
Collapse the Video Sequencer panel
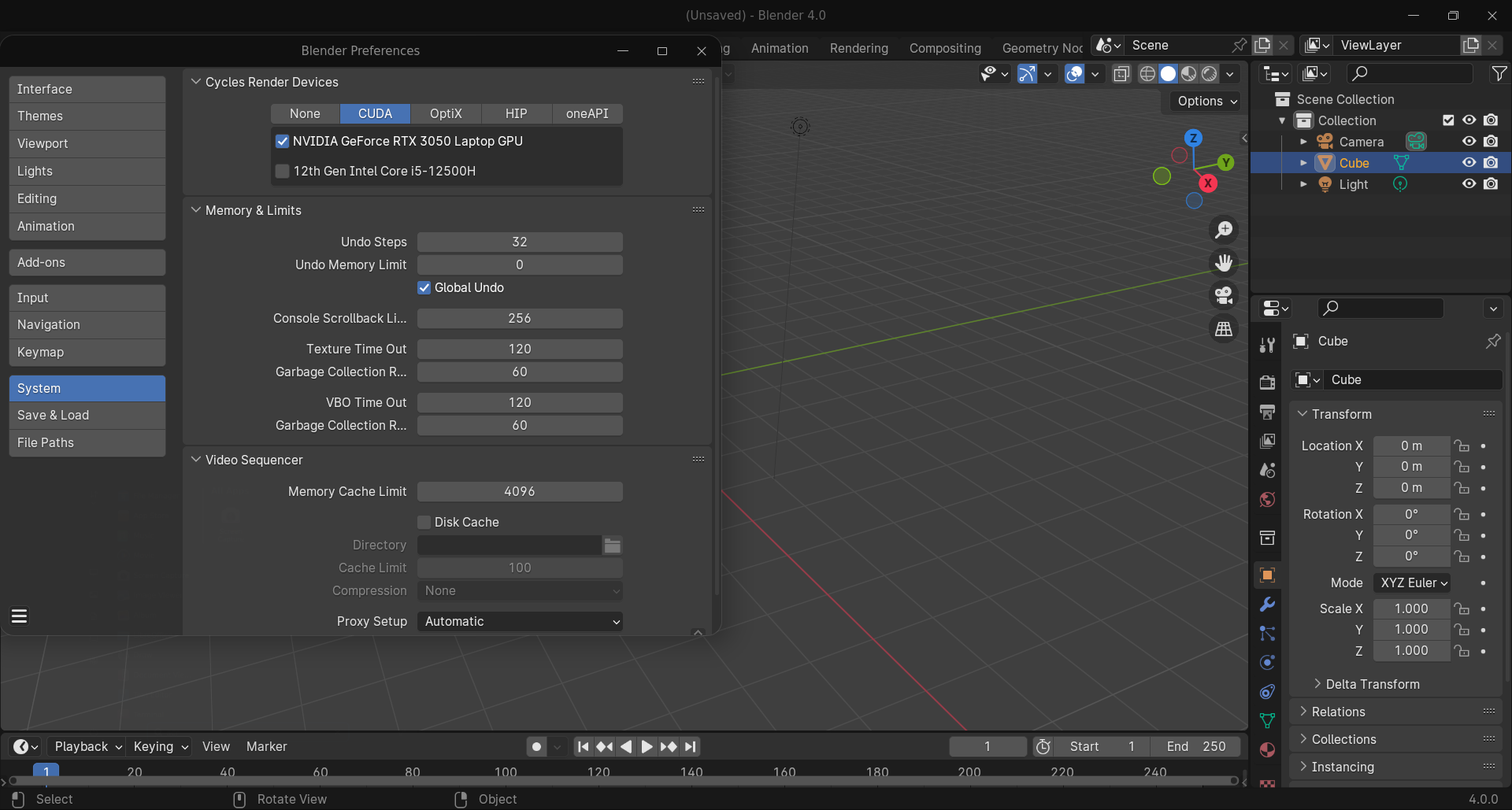click(196, 460)
